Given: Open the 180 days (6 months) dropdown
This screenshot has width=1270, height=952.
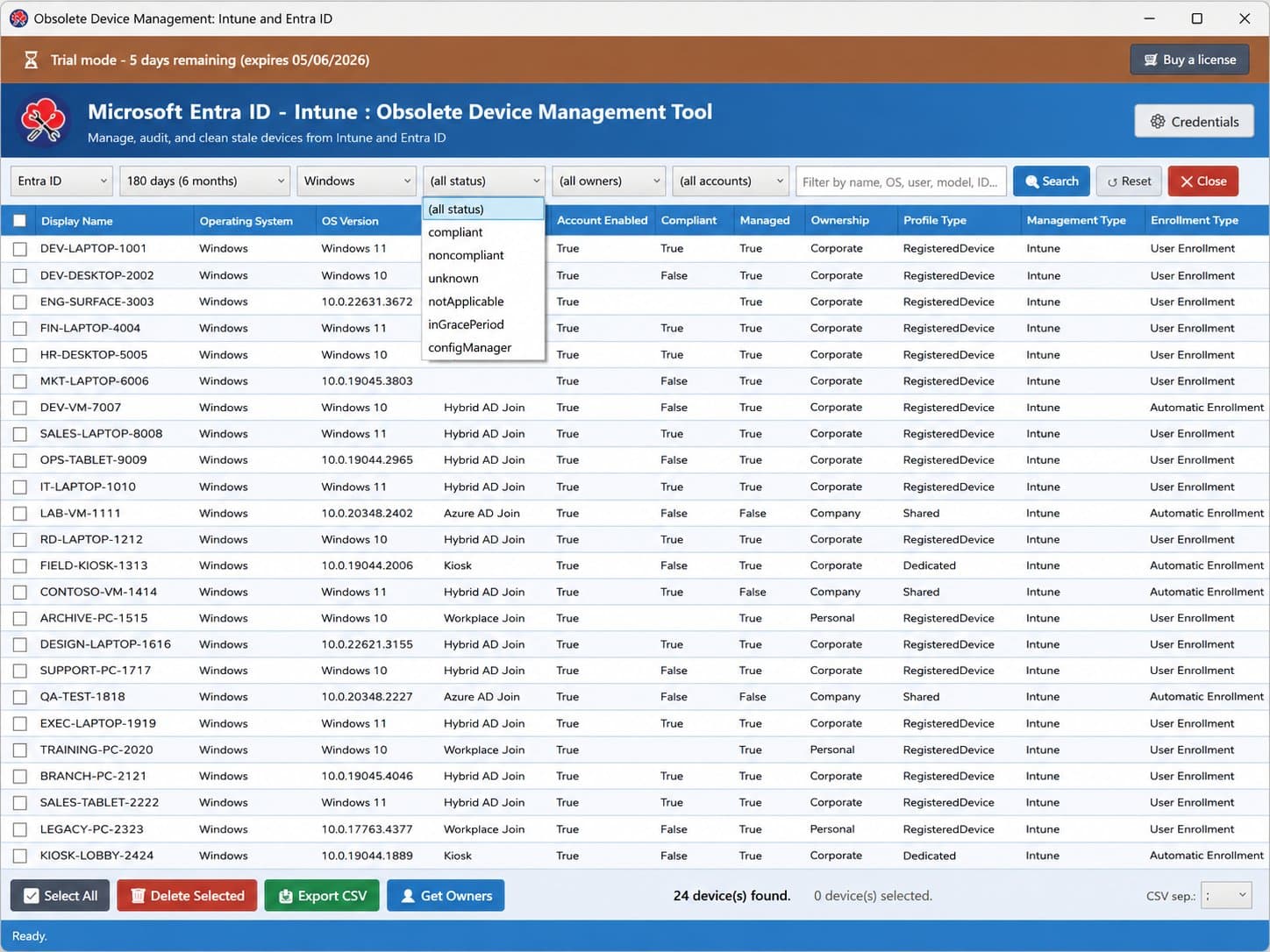Looking at the screenshot, I should 204,181.
